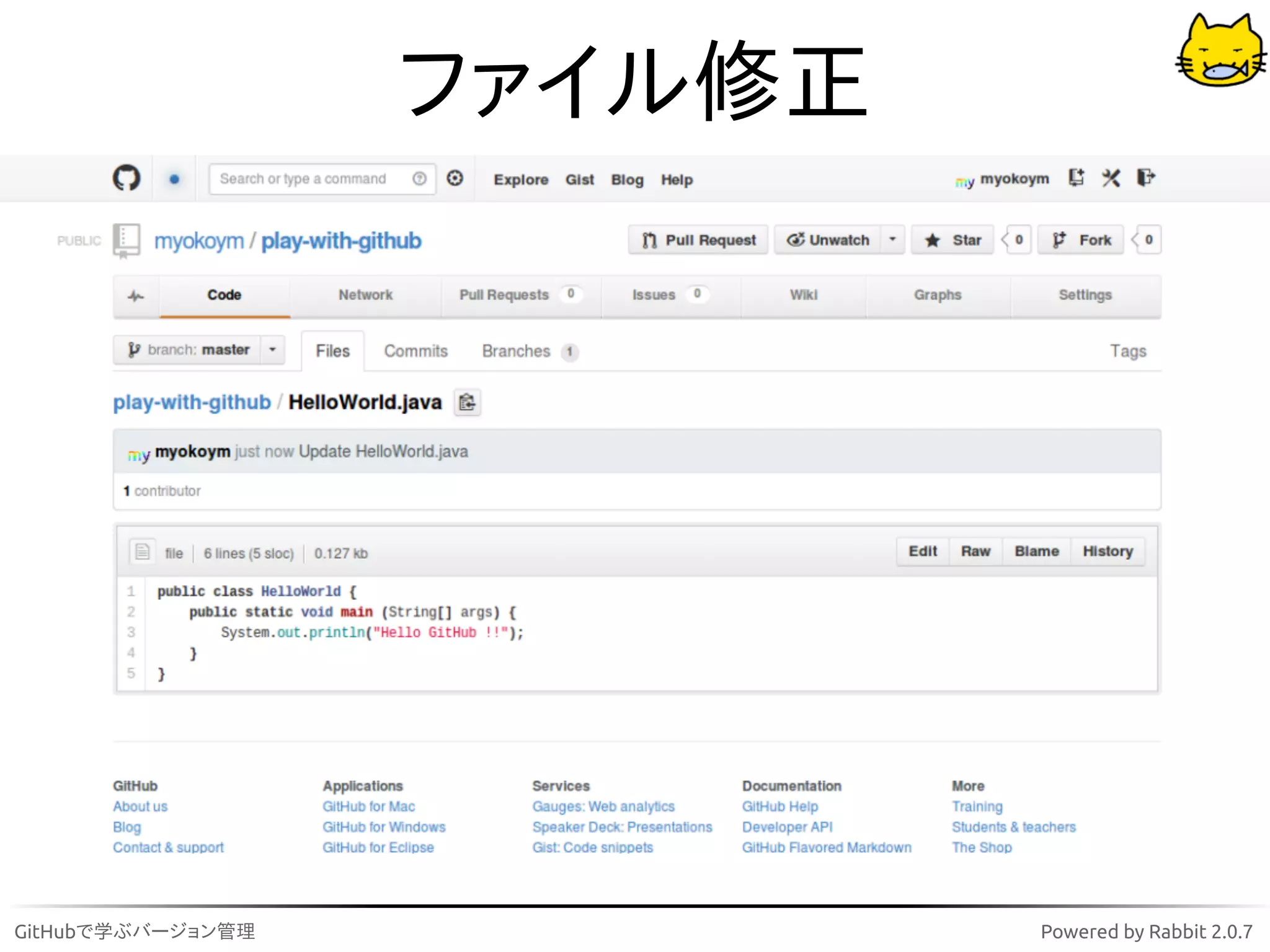This screenshot has width=1270, height=952.
Task: Open The Shop footer link
Action: click(982, 847)
